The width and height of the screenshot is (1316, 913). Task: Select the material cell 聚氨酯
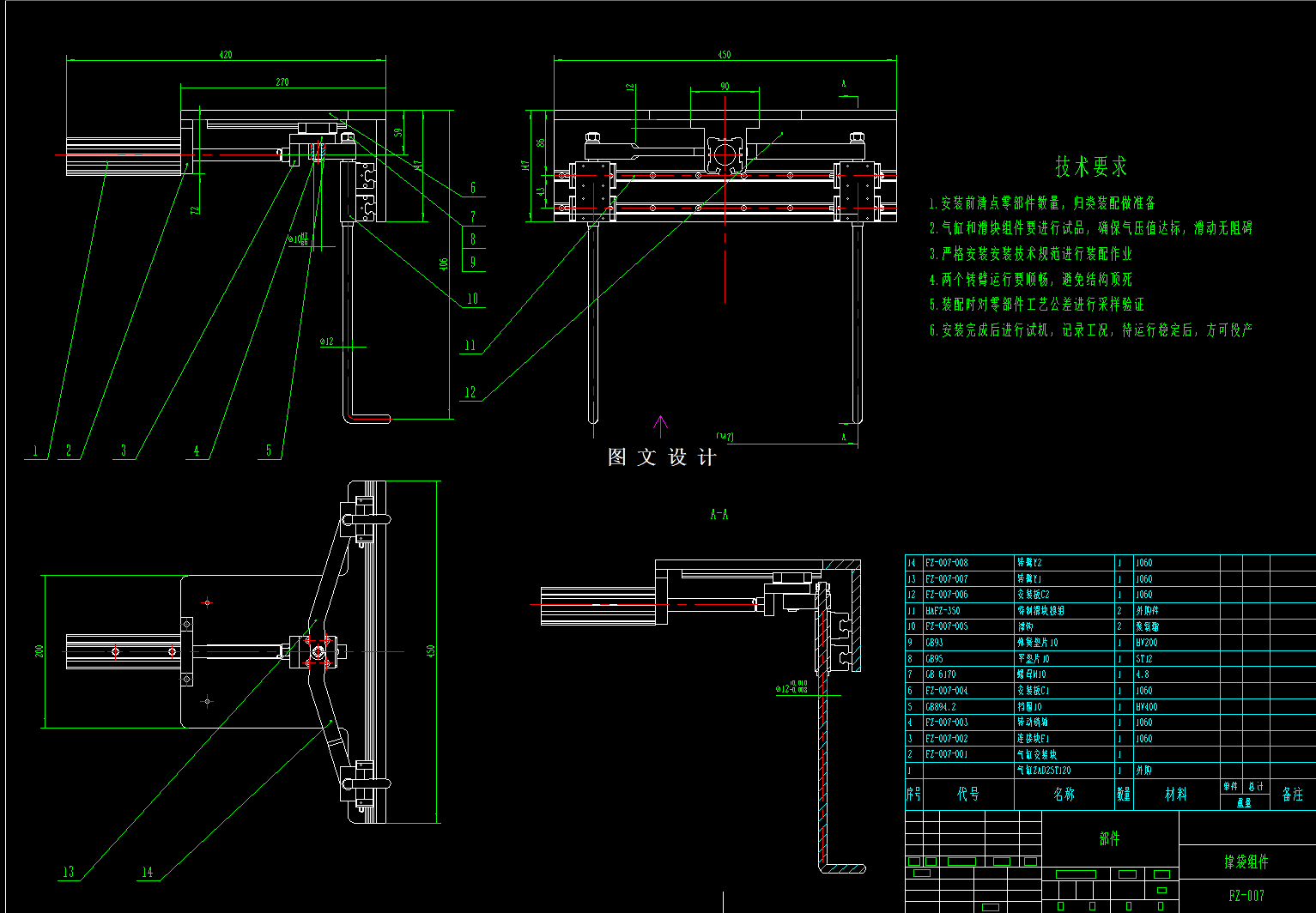pos(1147,626)
